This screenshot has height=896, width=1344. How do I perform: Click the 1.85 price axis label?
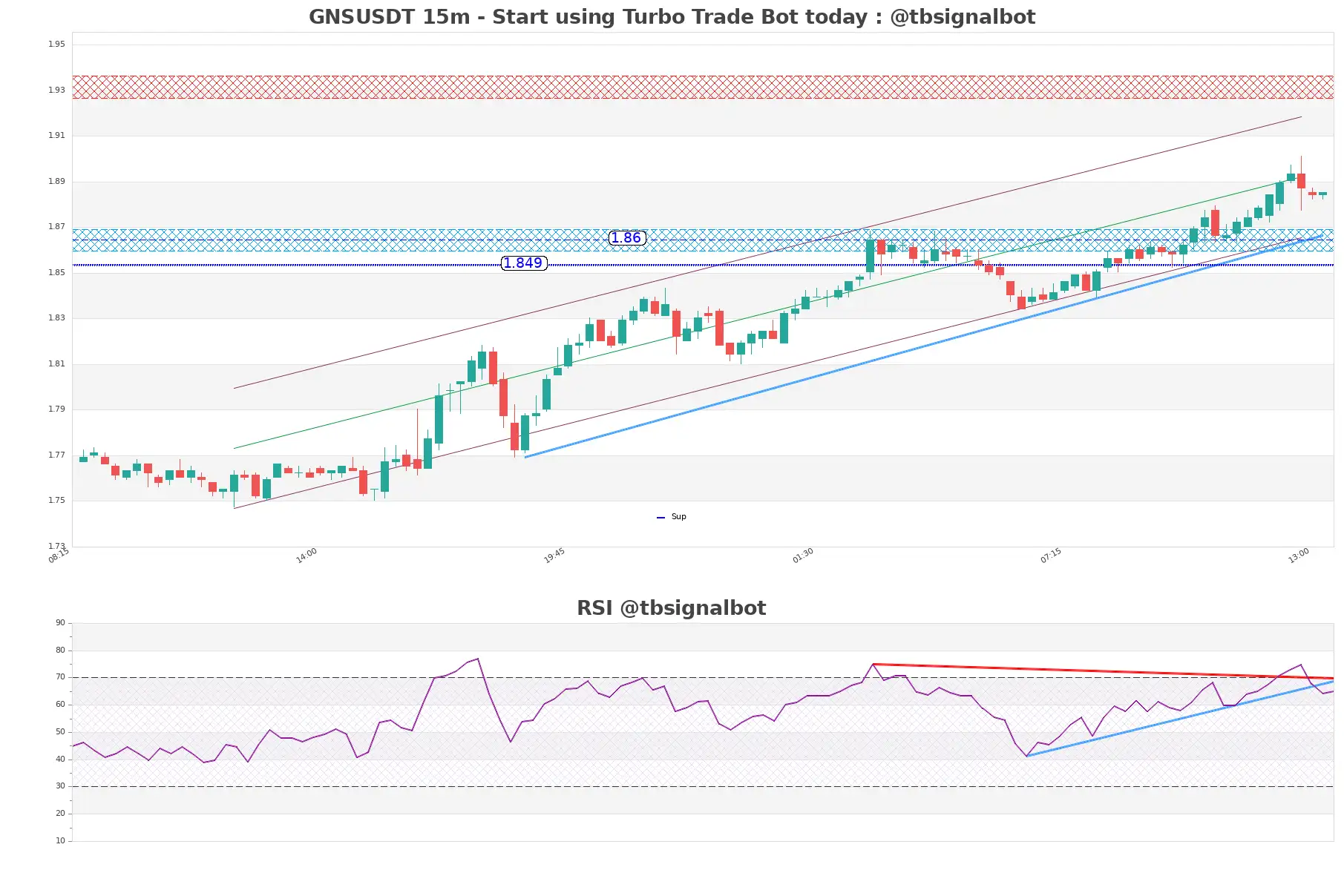click(56, 273)
